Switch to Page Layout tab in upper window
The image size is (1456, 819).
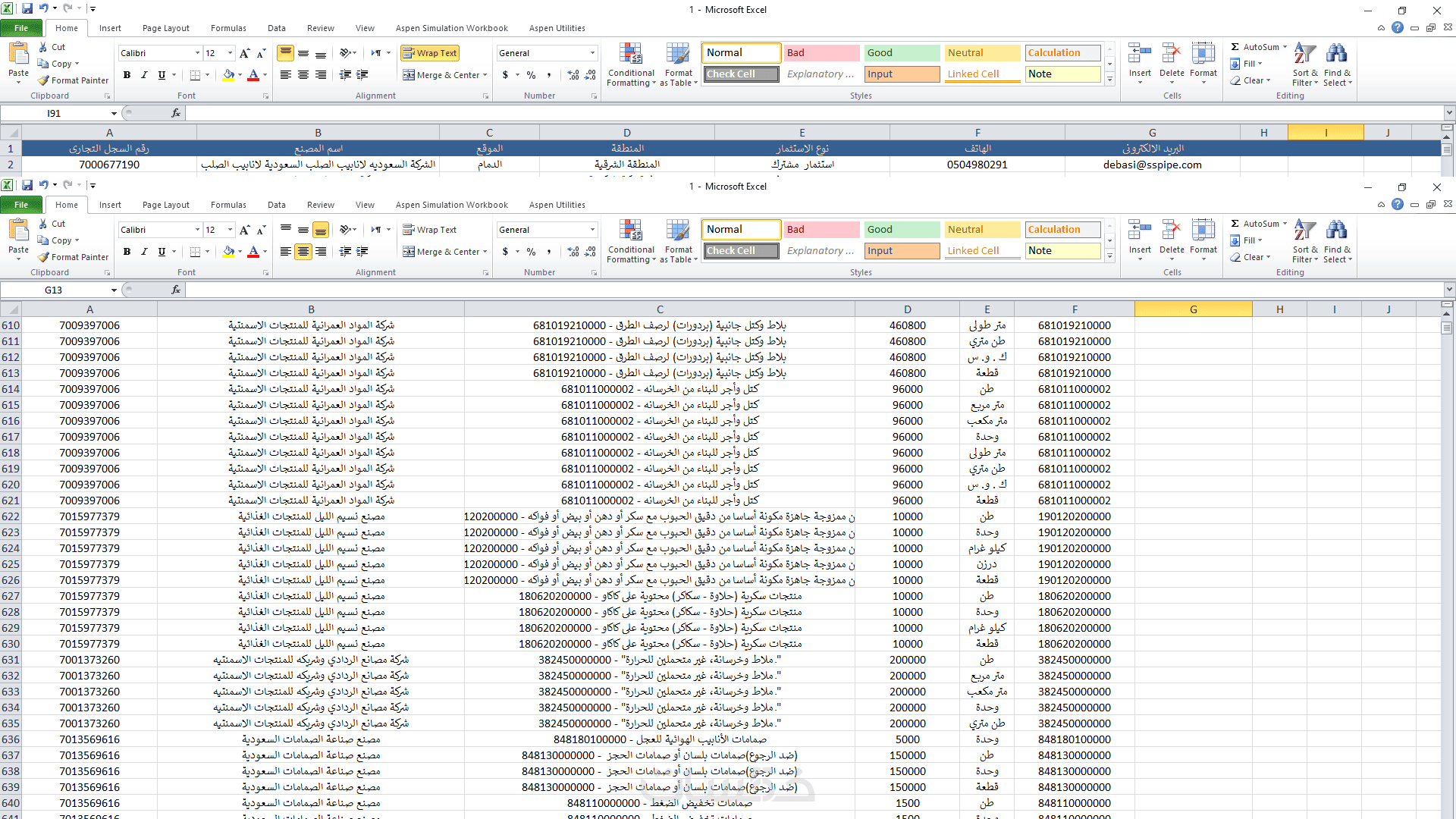(165, 28)
